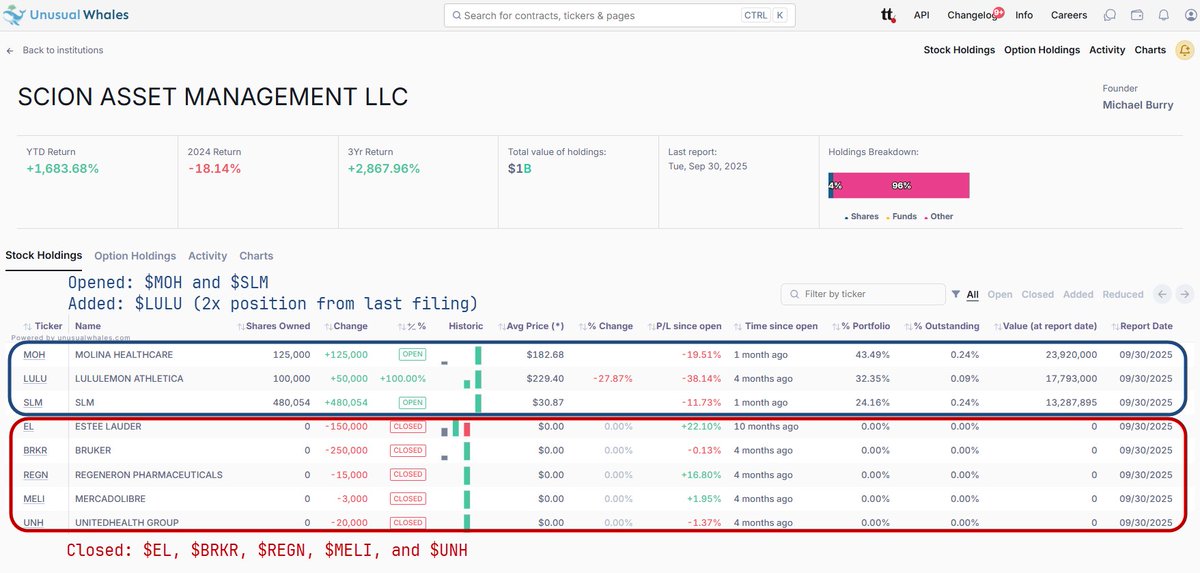Select Stock Holdings tab below returns
This screenshot has width=1200, height=573.
[44, 256]
